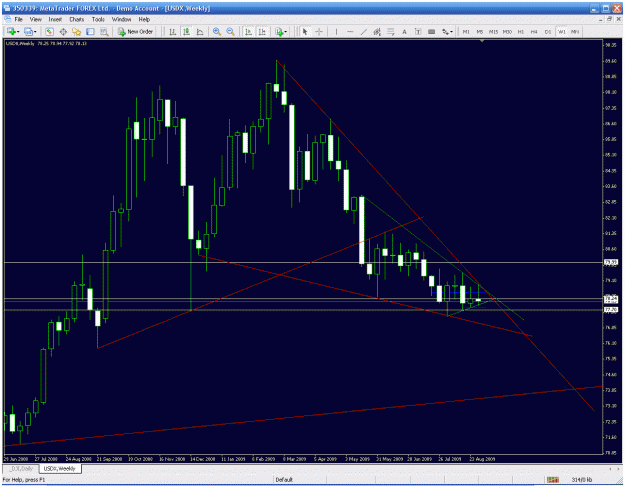This screenshot has width=625, height=486.
Task: Click the chart shift triangle marker atop chart
Action: (482, 41)
